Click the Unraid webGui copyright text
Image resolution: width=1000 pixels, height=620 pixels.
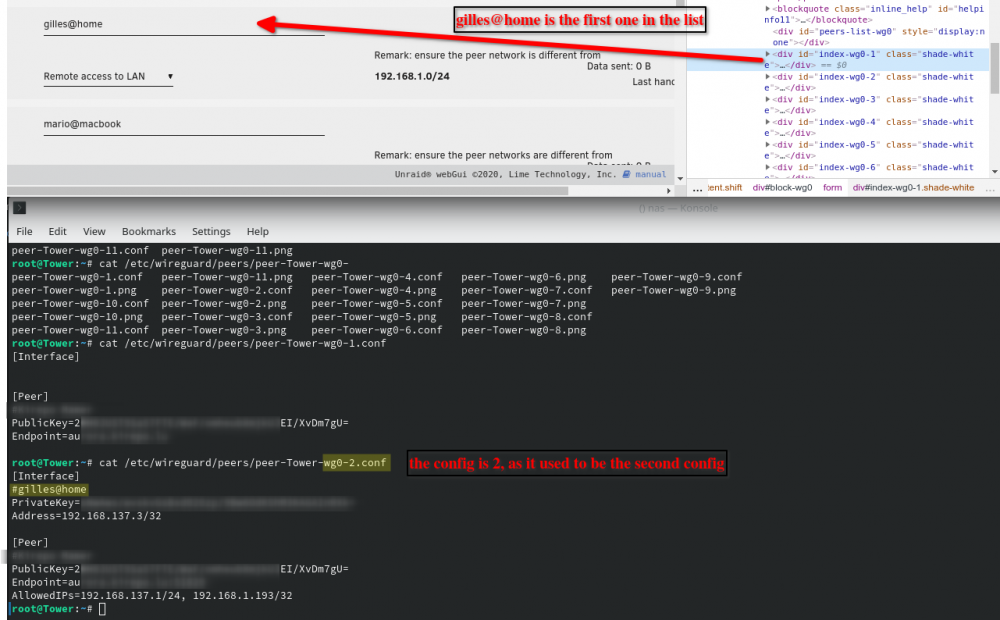pos(505,174)
